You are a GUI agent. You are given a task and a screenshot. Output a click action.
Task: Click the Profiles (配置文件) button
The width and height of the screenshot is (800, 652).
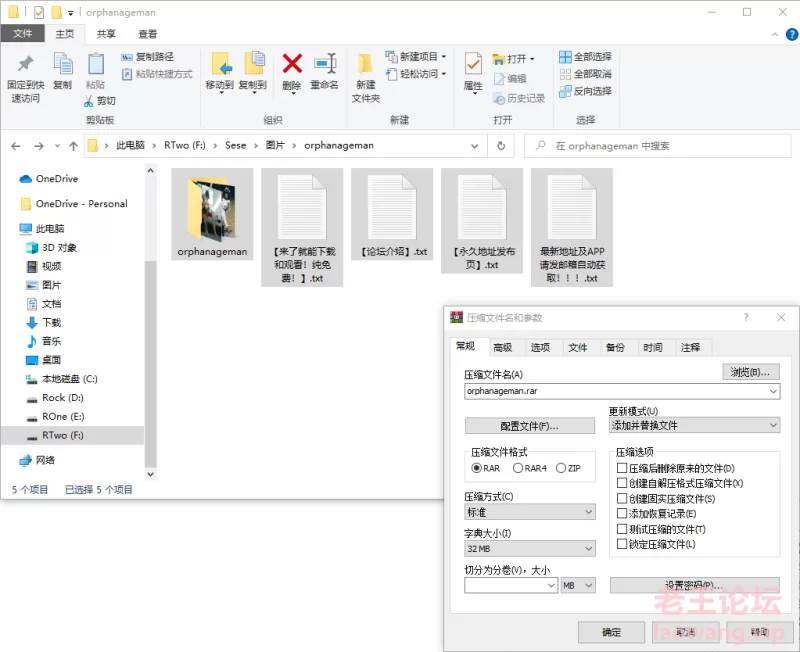click(x=530, y=426)
